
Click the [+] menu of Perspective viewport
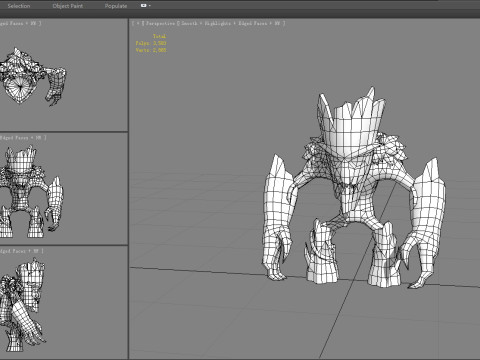pyautogui.click(x=137, y=23)
